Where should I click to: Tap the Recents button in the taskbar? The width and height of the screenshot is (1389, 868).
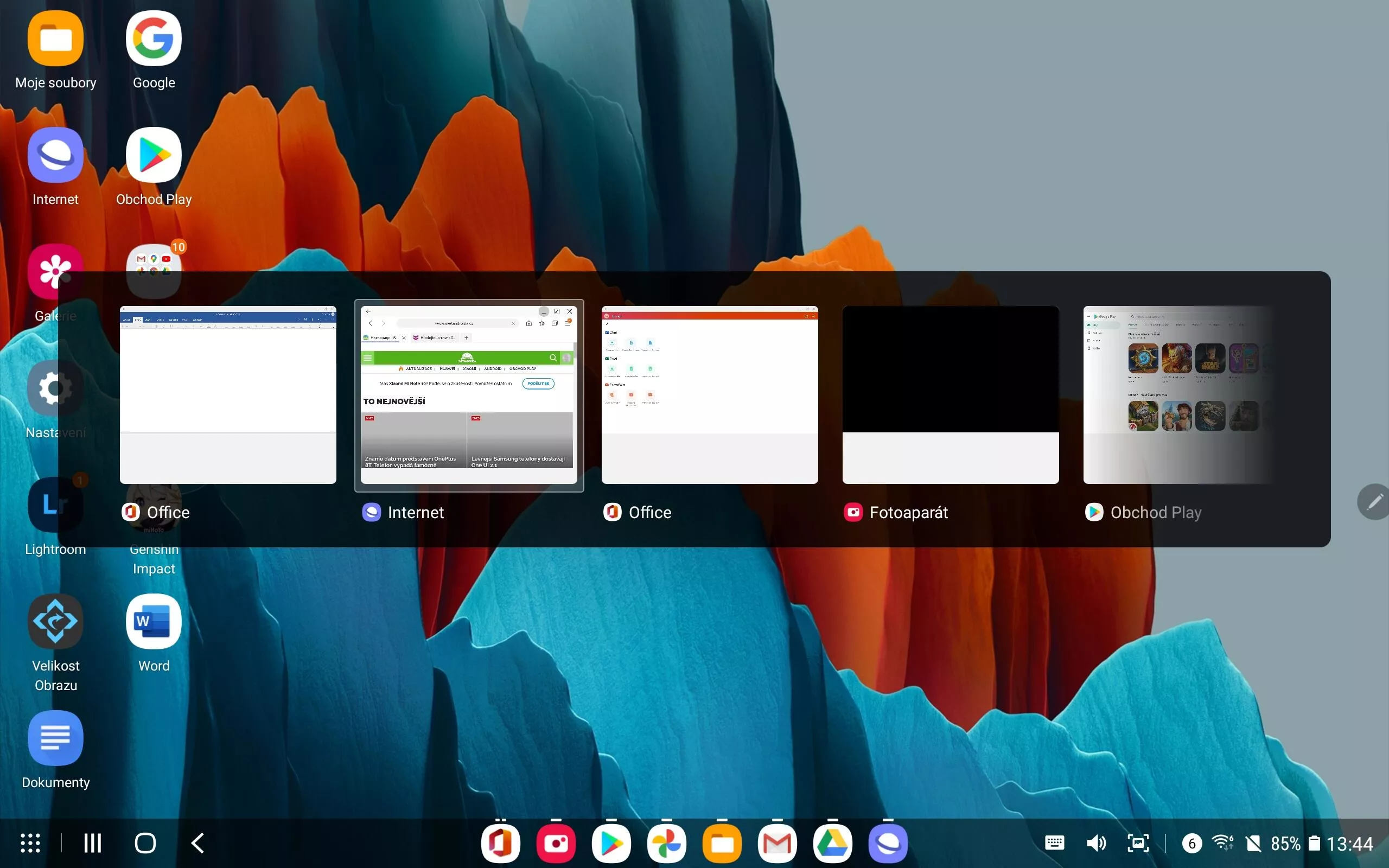coord(92,843)
